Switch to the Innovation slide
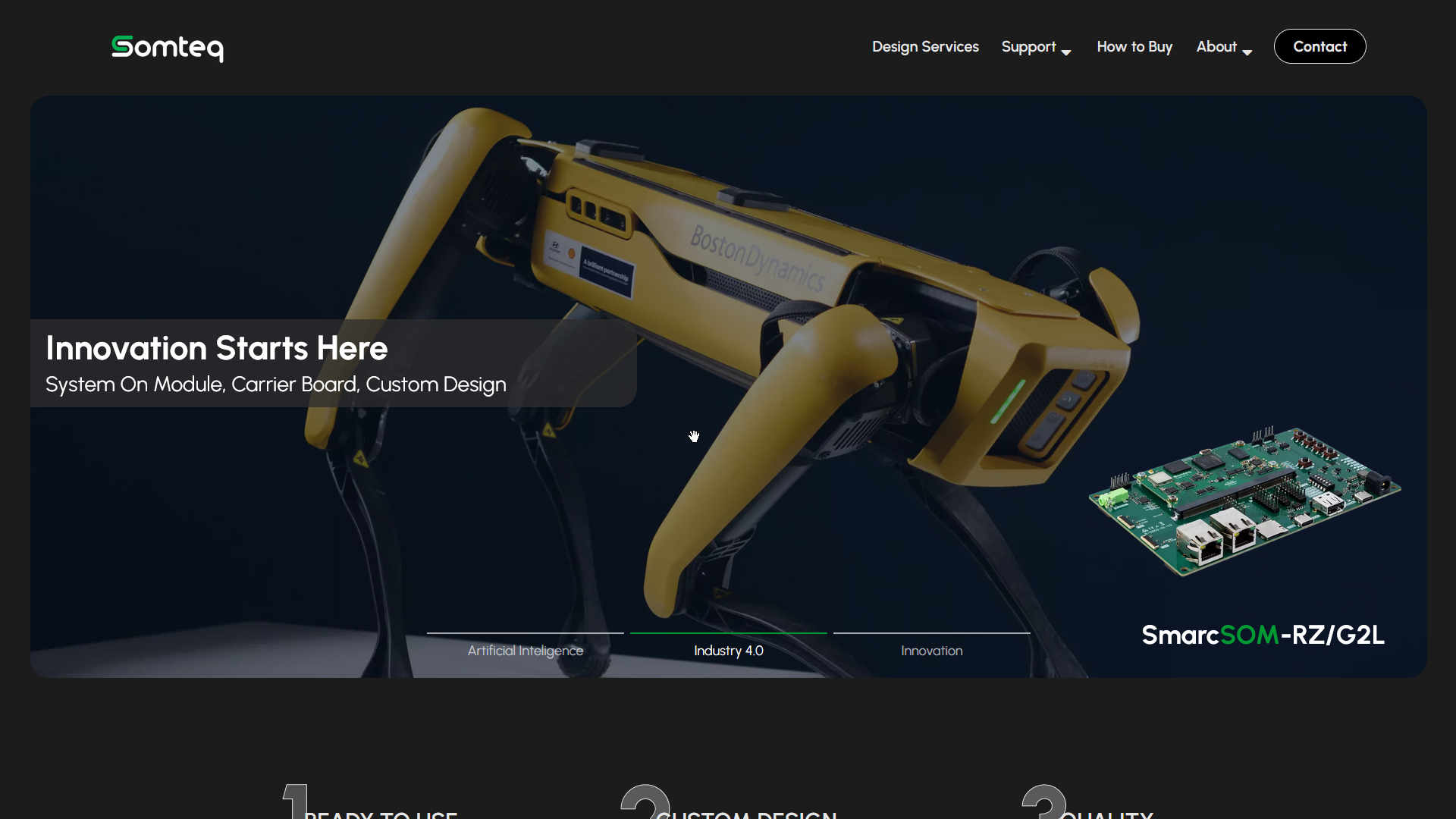The height and width of the screenshot is (819, 1456). pyautogui.click(x=931, y=651)
